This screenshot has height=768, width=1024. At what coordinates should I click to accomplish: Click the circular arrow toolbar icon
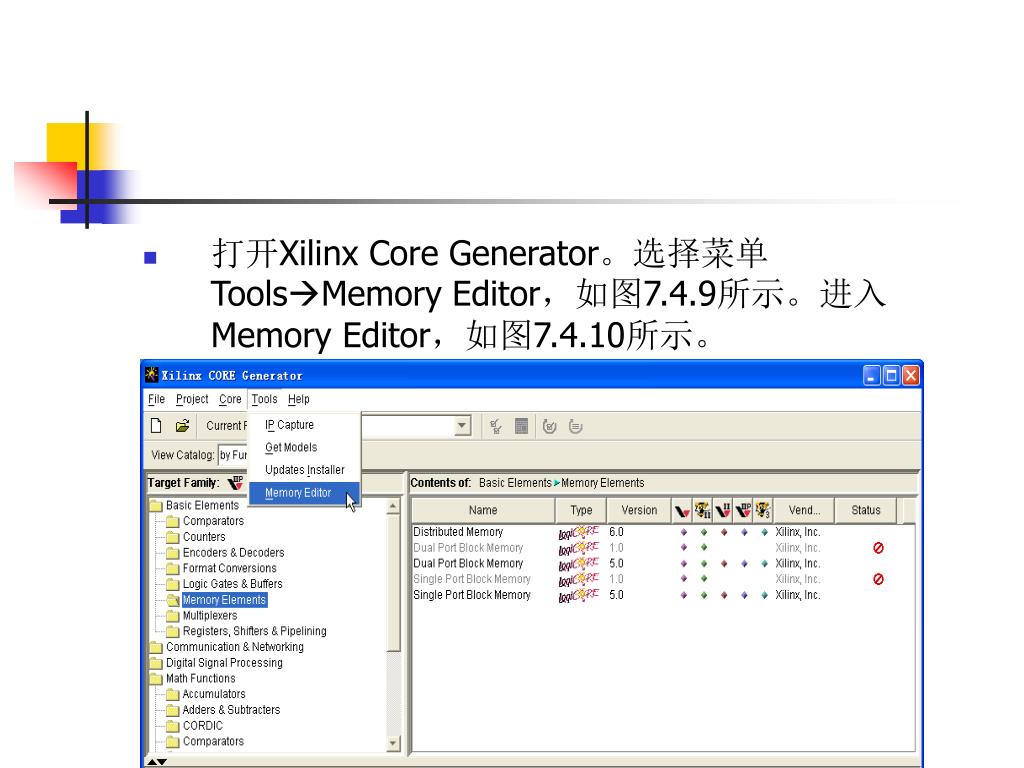(x=549, y=426)
